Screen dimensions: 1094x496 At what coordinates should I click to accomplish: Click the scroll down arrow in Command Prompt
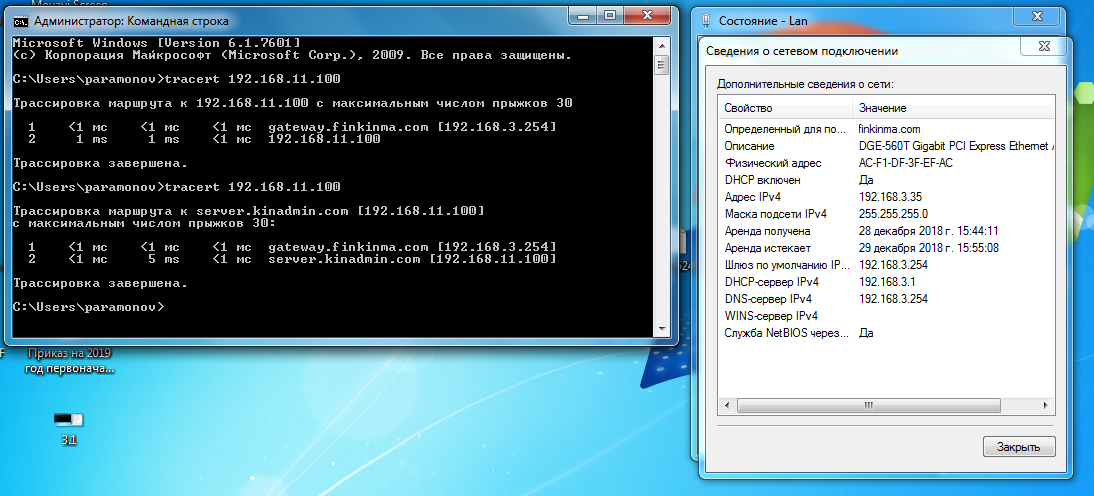click(660, 329)
